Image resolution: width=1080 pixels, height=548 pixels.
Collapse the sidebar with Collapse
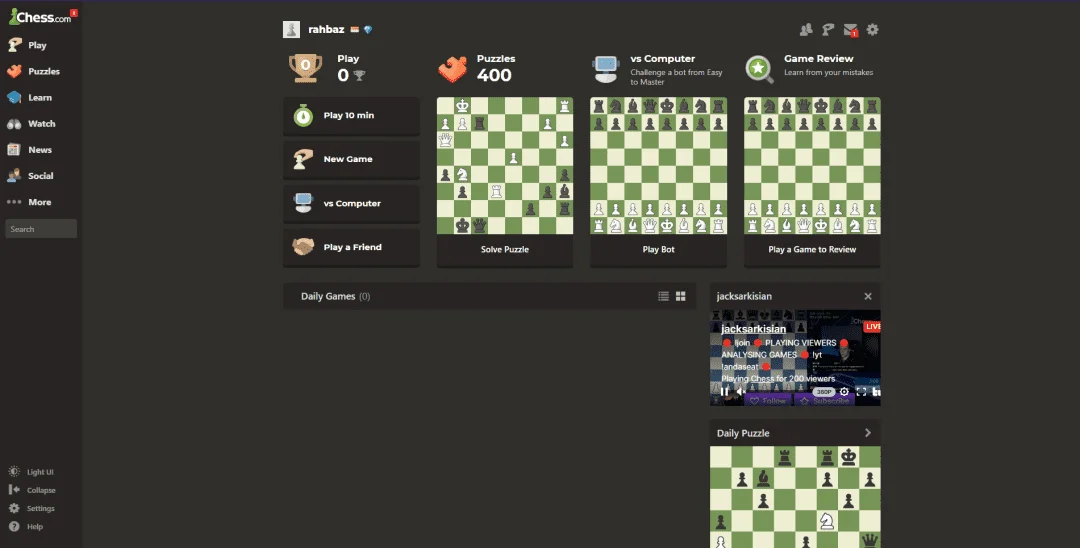32,490
